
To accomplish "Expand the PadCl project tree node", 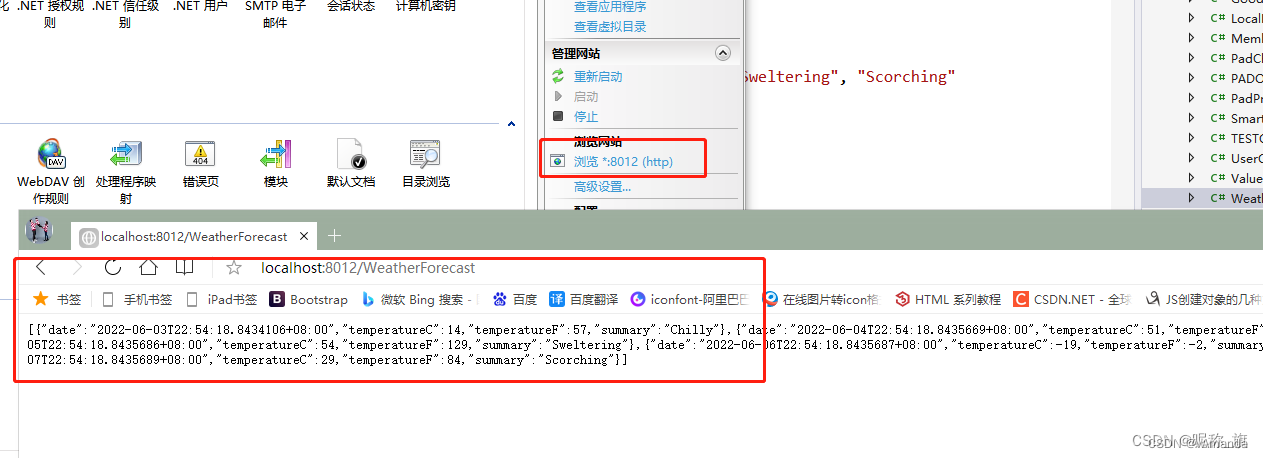I will click(1191, 58).
